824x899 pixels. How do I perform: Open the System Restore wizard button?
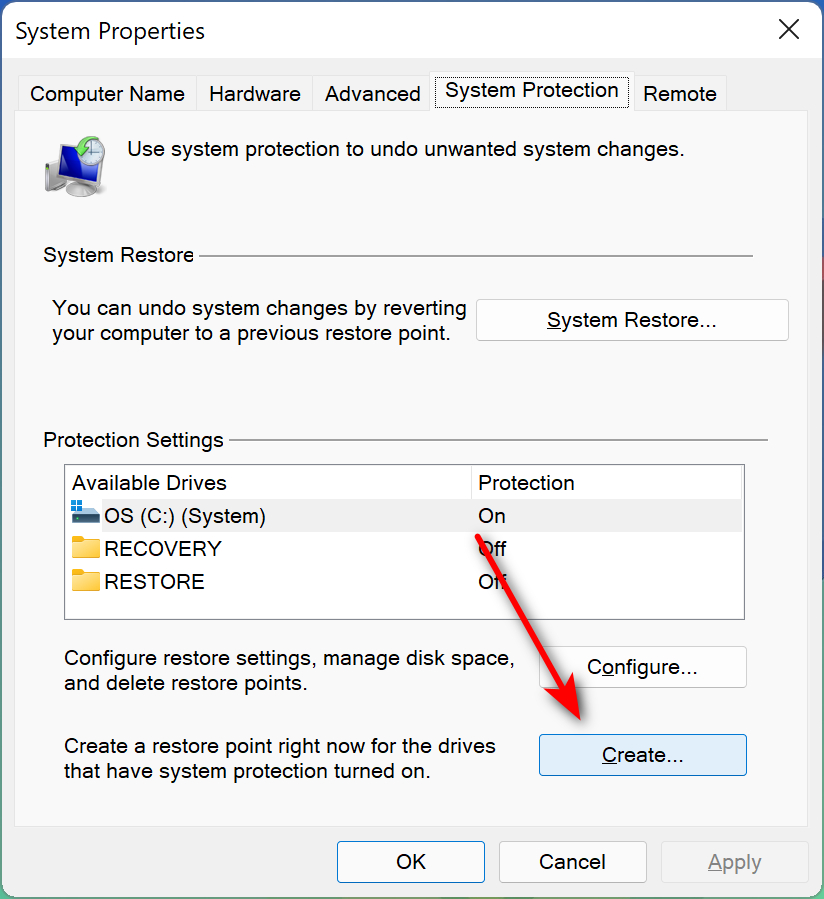(x=632, y=320)
